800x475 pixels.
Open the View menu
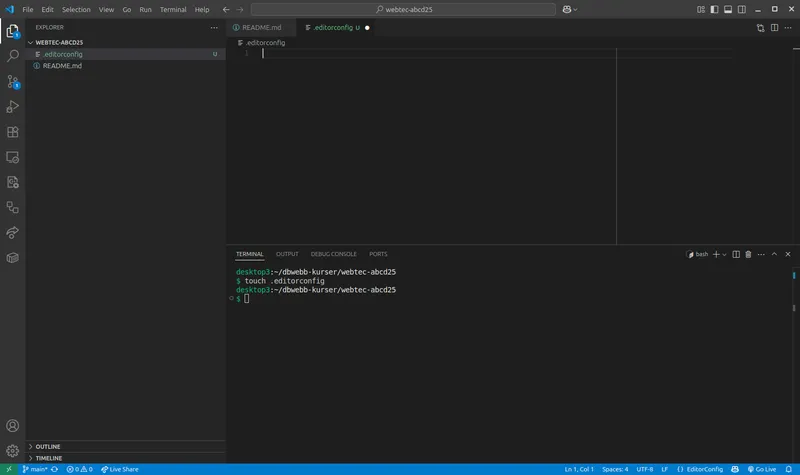106,9
